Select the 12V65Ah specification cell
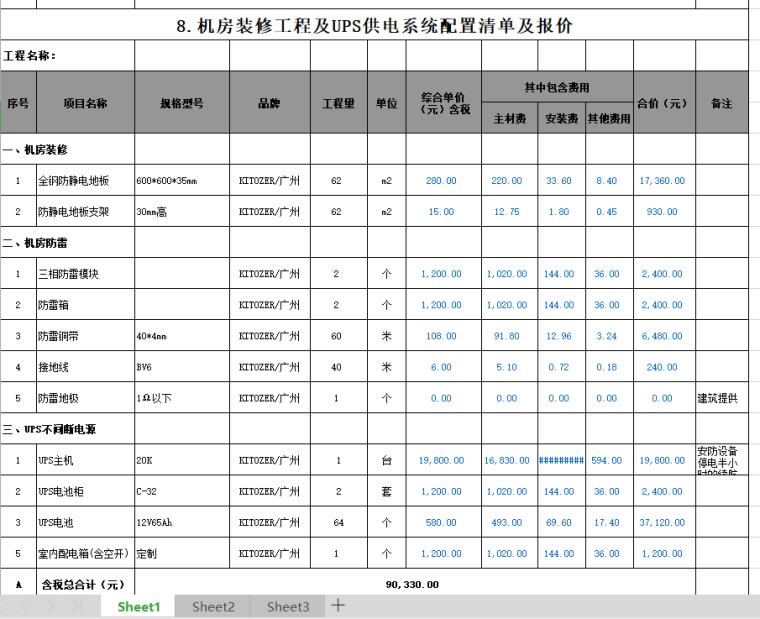The height and width of the screenshot is (619, 760). click(x=182, y=523)
